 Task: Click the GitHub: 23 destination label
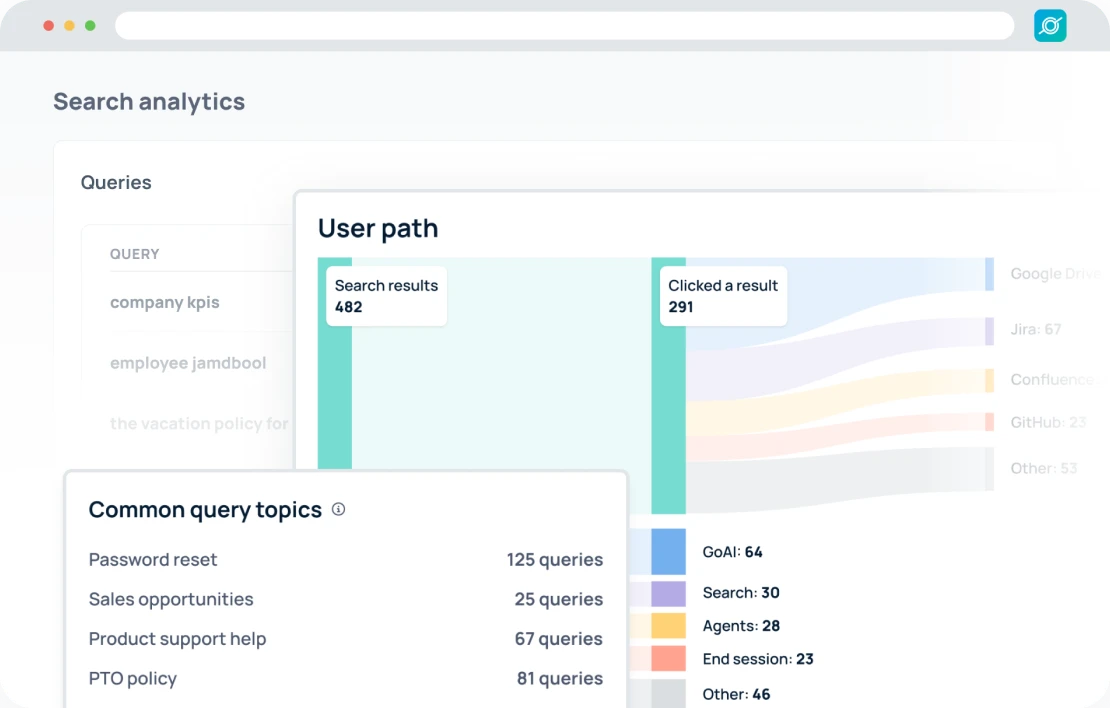point(1048,422)
